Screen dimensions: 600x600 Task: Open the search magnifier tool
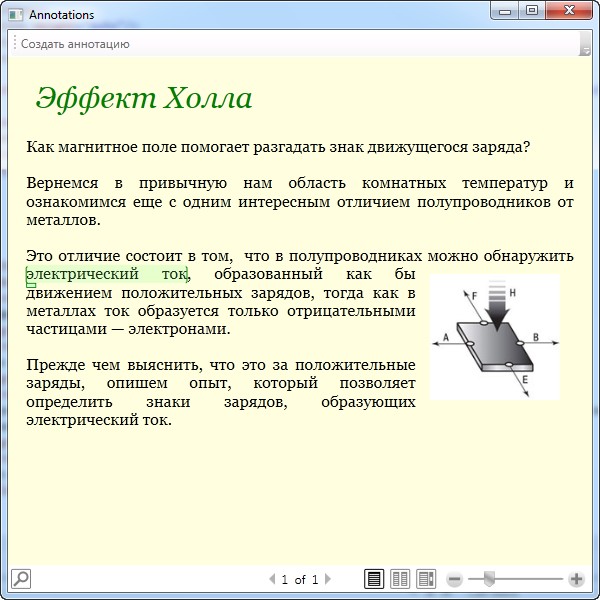tap(21, 579)
